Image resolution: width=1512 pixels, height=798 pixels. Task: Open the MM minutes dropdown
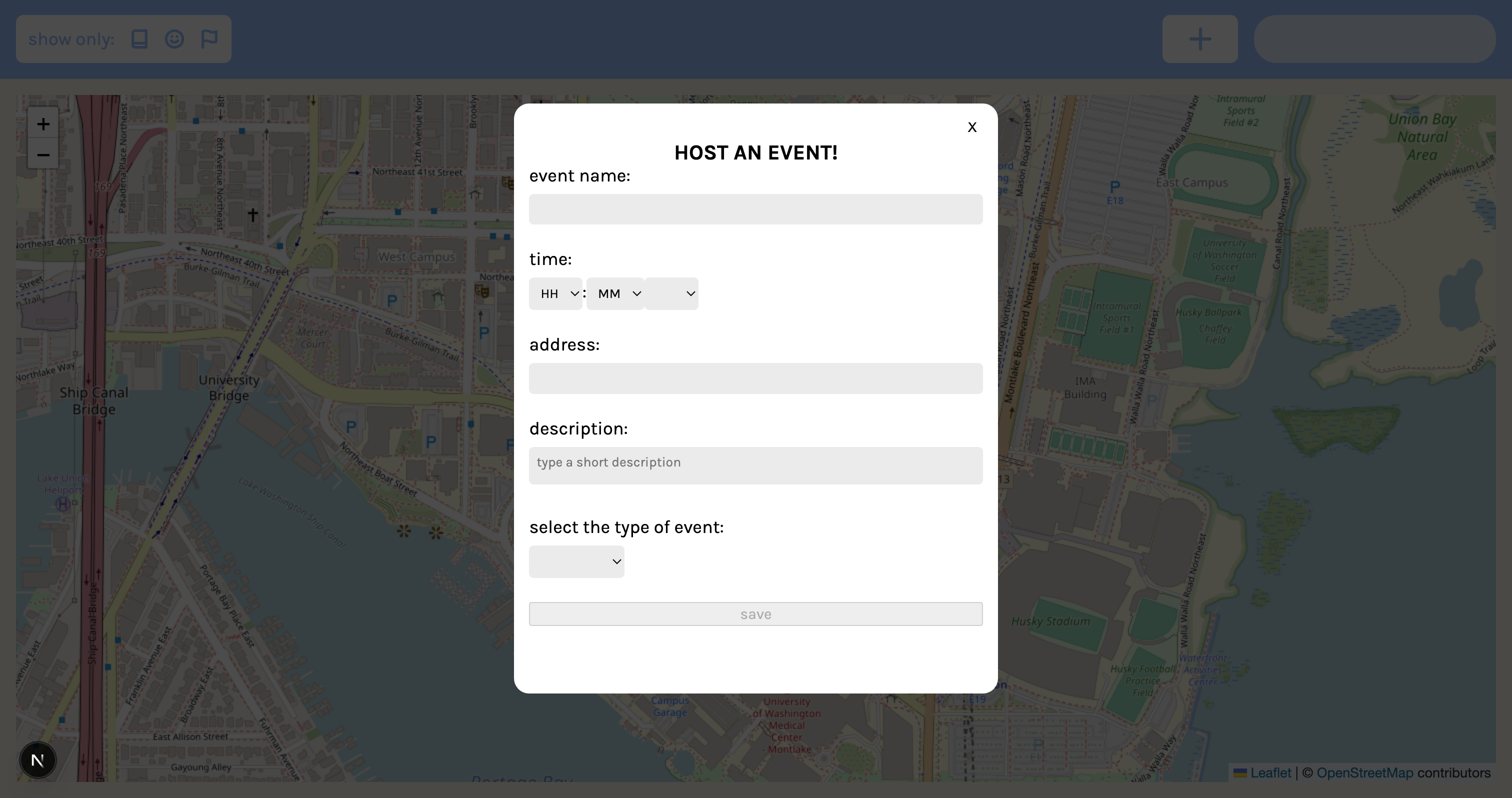coord(614,293)
